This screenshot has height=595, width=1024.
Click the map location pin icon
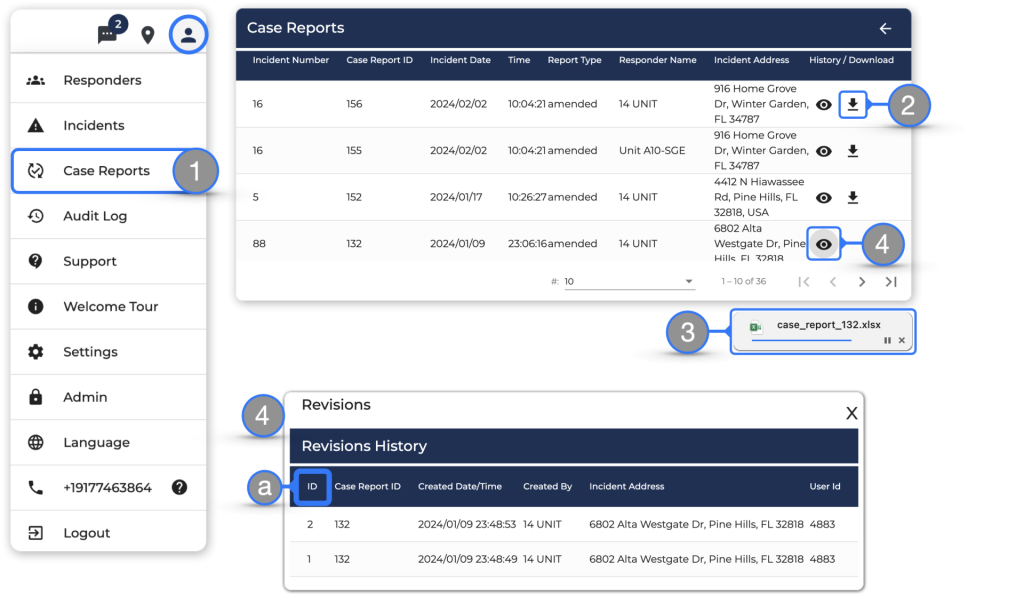click(x=148, y=35)
